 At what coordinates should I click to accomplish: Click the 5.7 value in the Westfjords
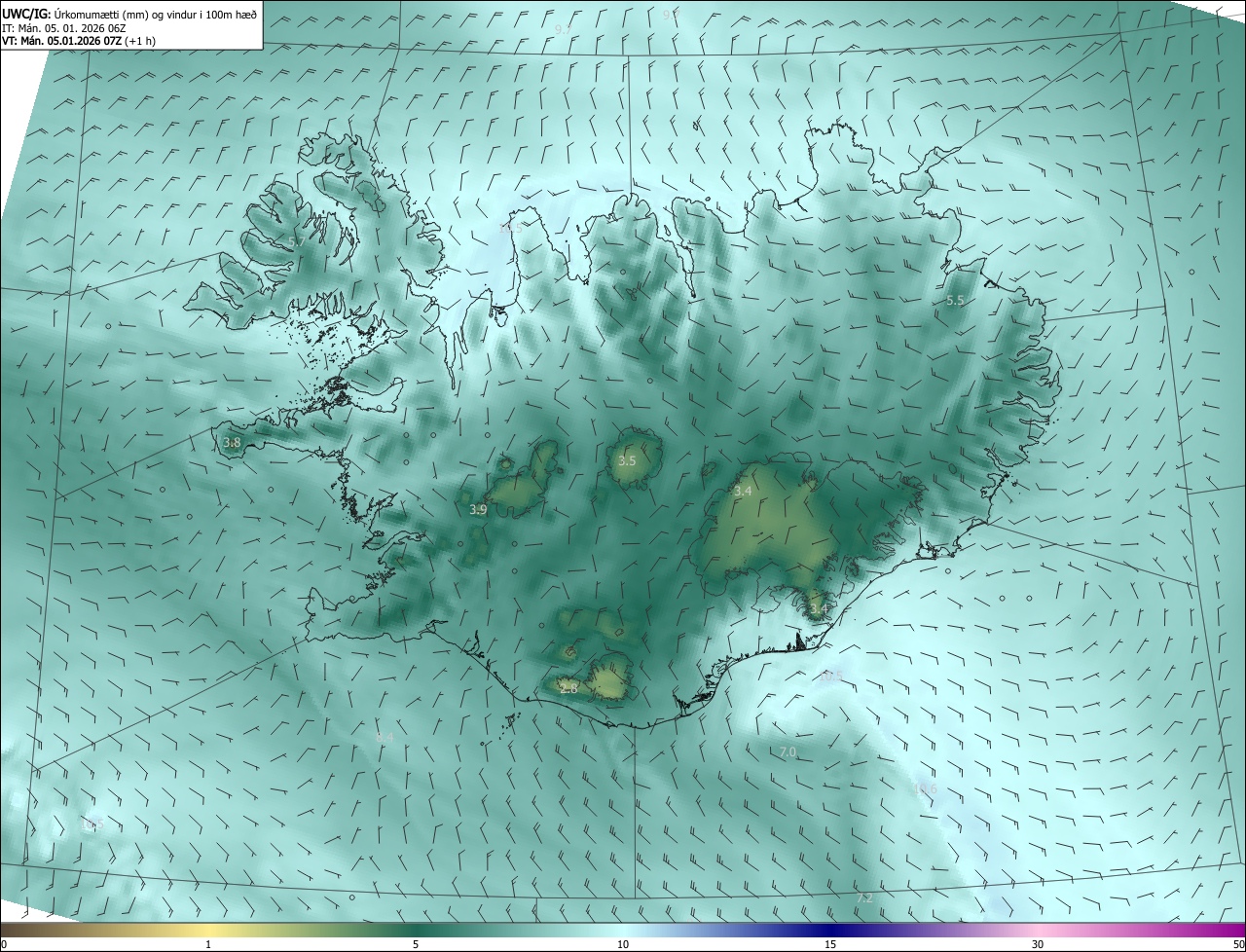click(297, 240)
